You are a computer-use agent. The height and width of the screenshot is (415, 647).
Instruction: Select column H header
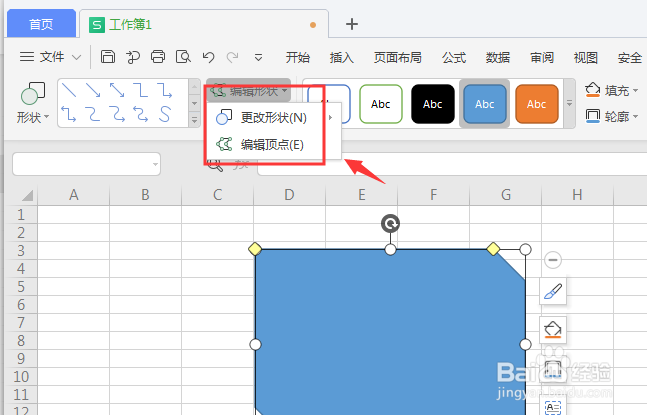tap(577, 195)
